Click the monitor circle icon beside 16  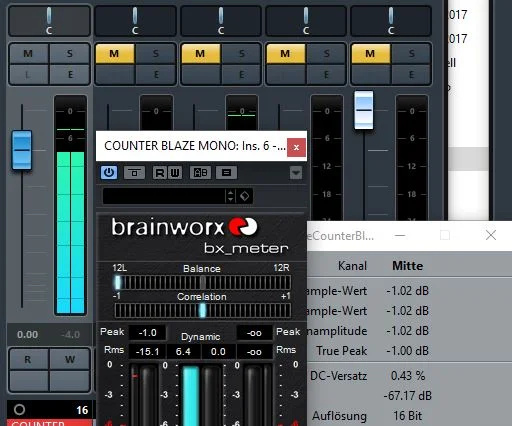[x=20, y=410]
